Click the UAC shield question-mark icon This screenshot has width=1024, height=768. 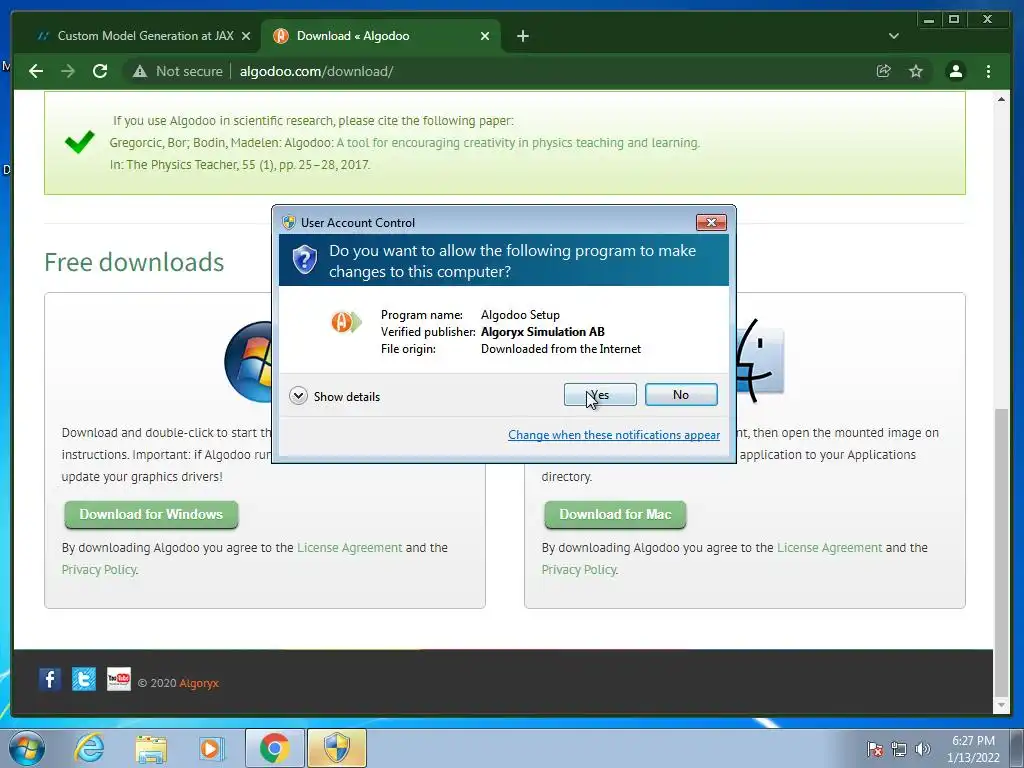pos(304,260)
